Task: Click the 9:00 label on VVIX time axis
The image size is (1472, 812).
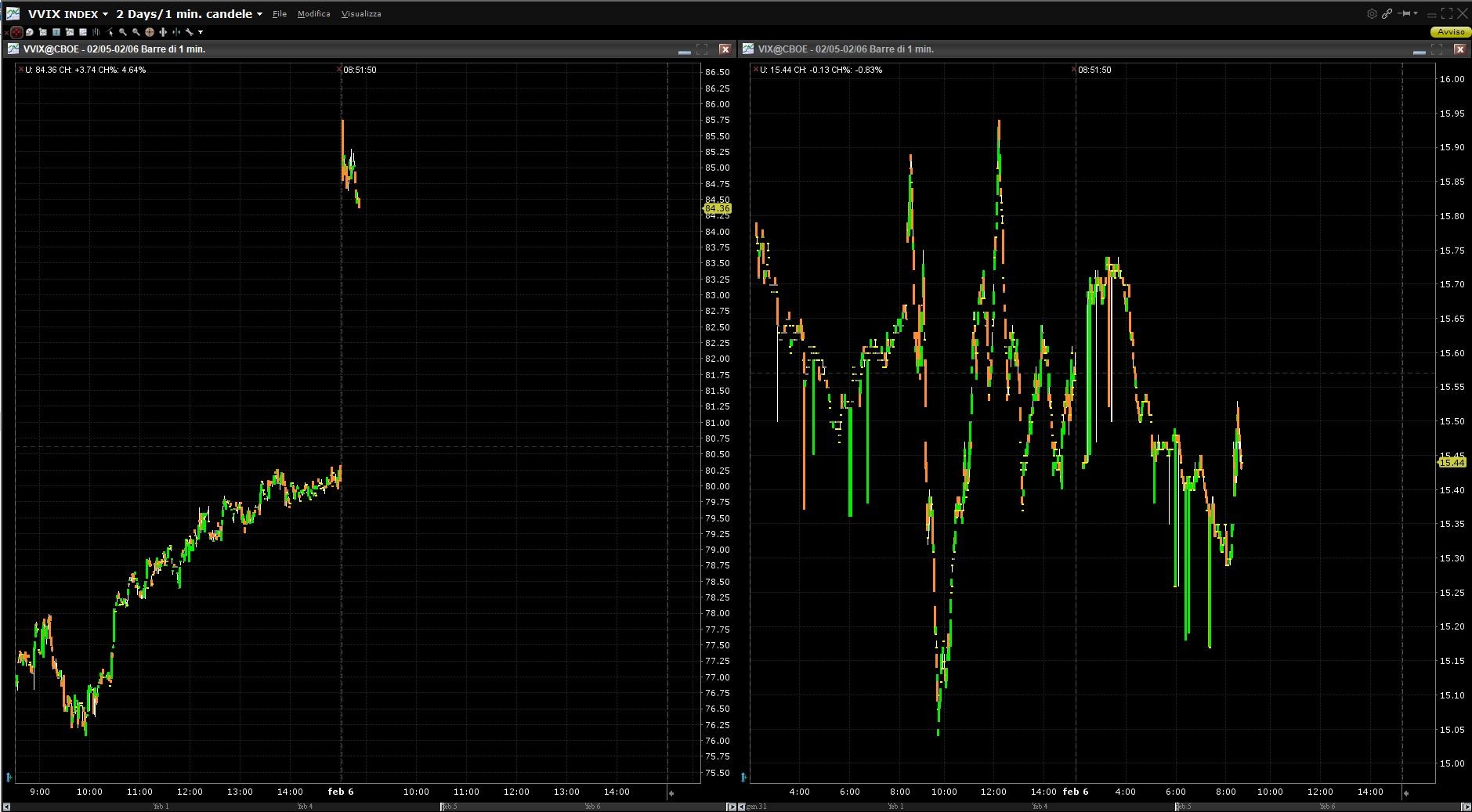Action: 40,792
